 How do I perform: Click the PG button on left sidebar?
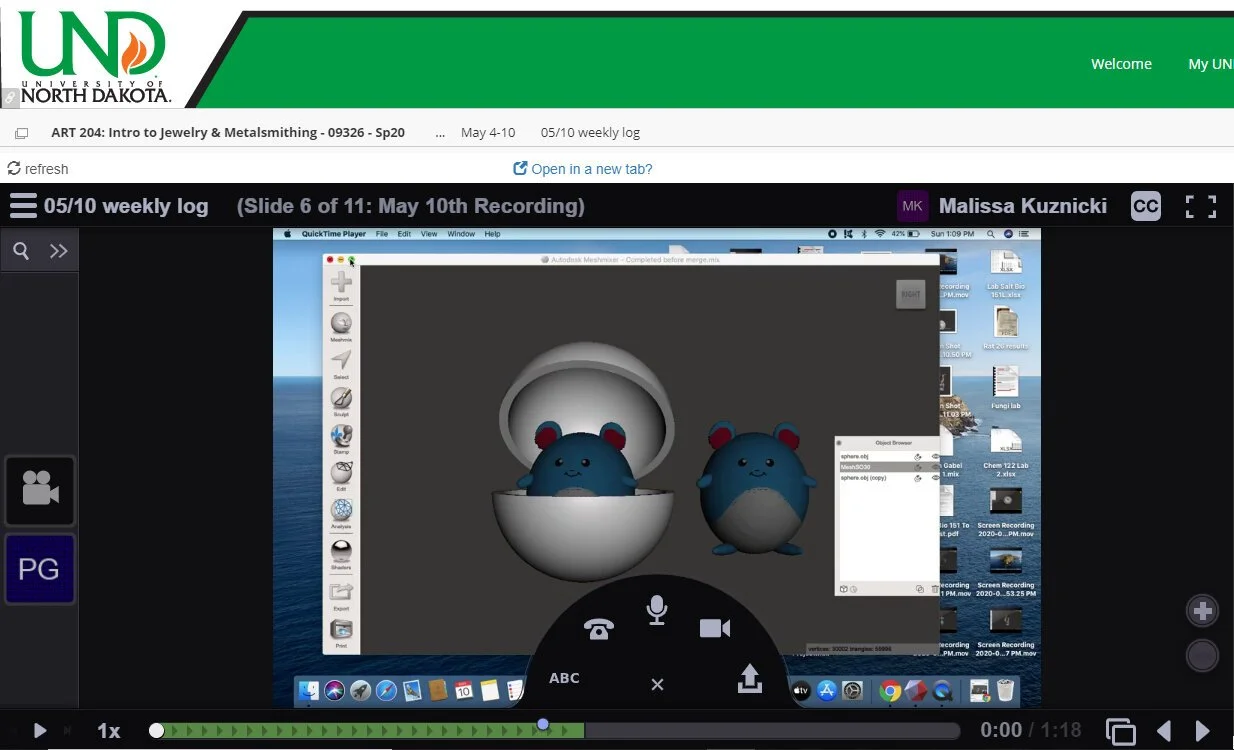[40, 569]
